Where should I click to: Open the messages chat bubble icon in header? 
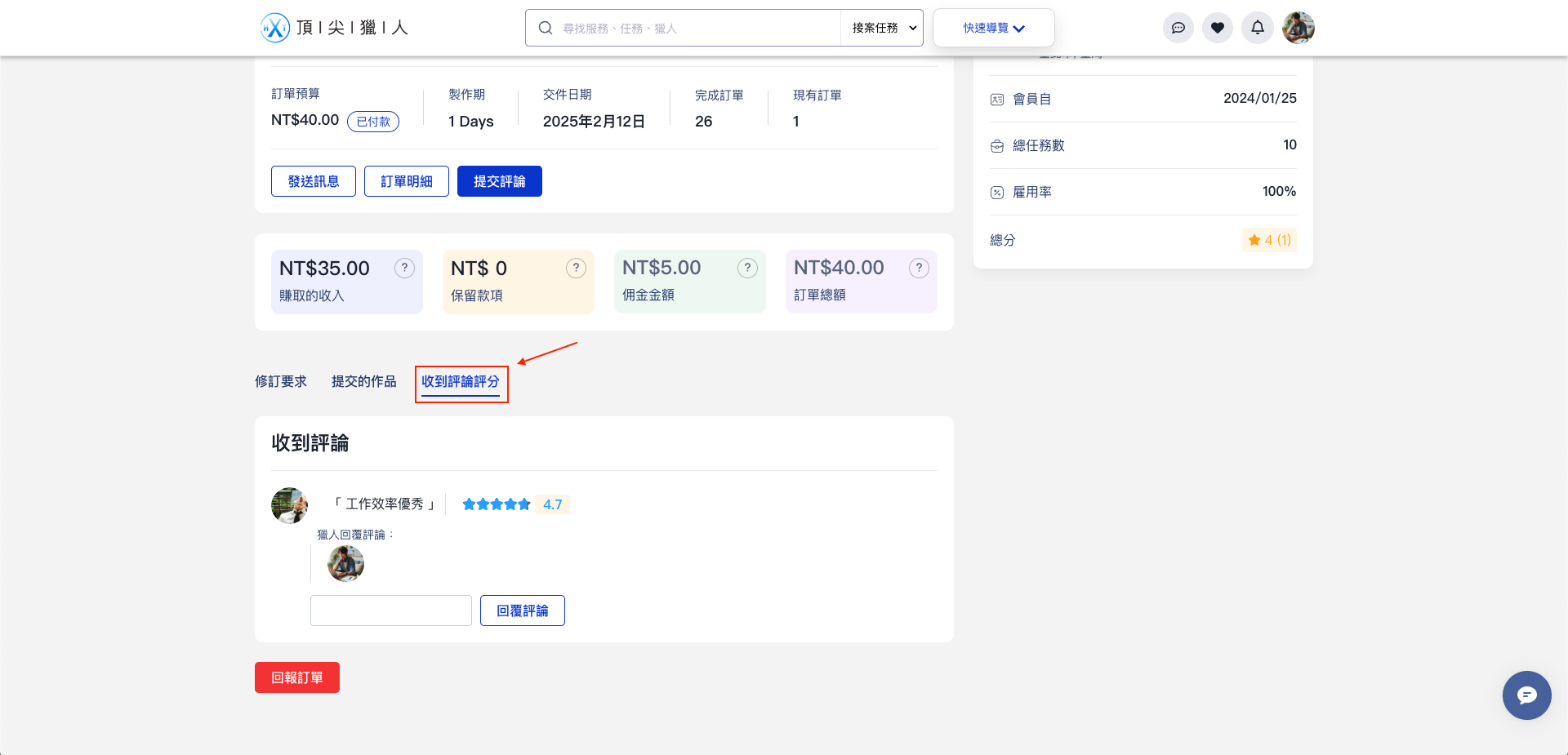click(1178, 28)
